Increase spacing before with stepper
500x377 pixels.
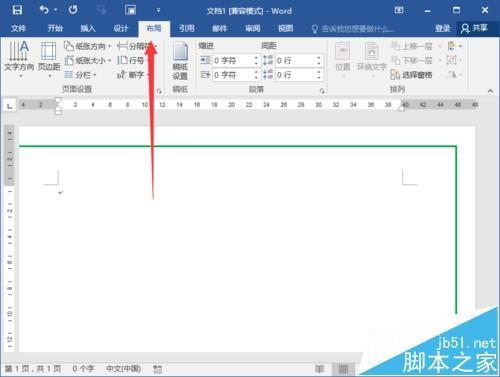(x=319, y=58)
